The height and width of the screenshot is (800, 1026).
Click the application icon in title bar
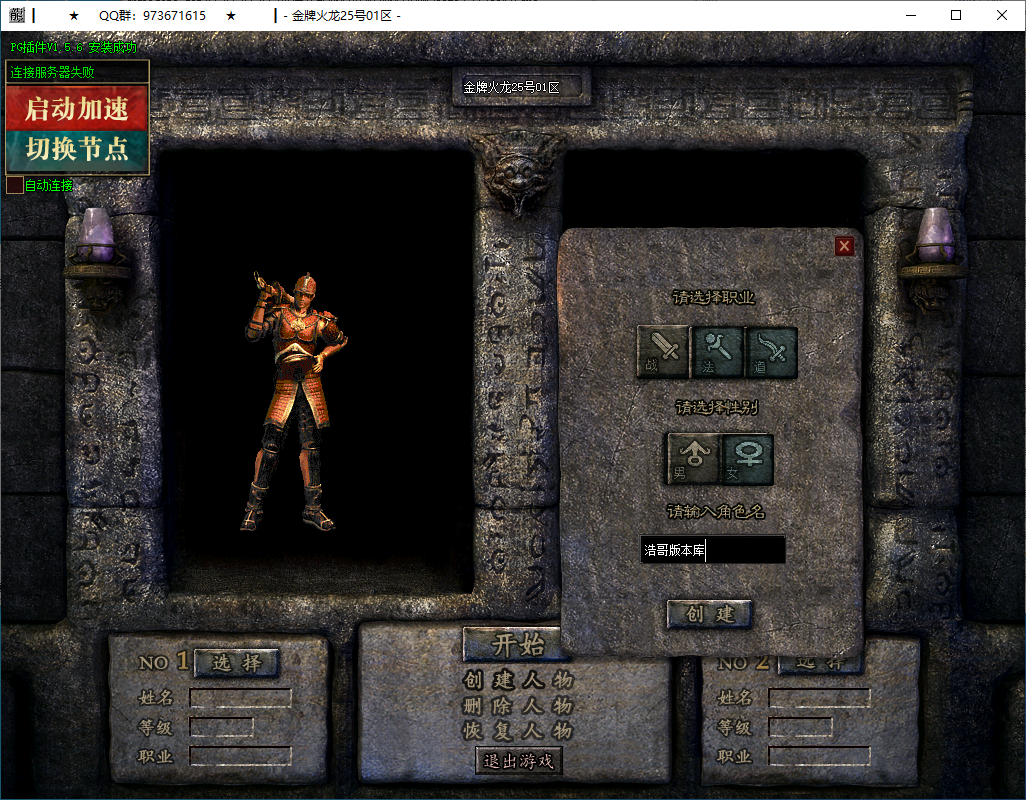(17, 15)
